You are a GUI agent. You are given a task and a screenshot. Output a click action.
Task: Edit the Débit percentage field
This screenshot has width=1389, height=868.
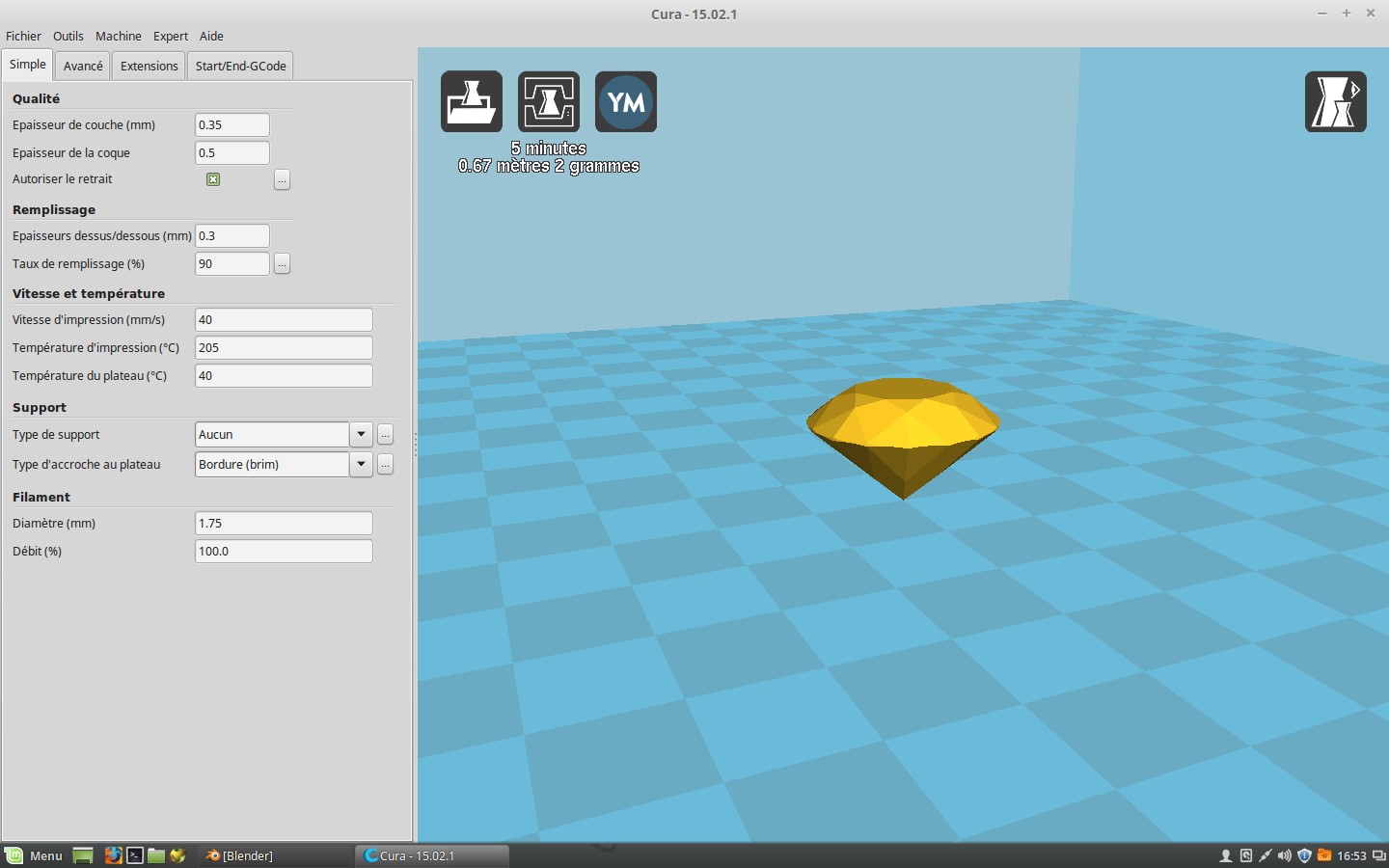[x=284, y=551]
